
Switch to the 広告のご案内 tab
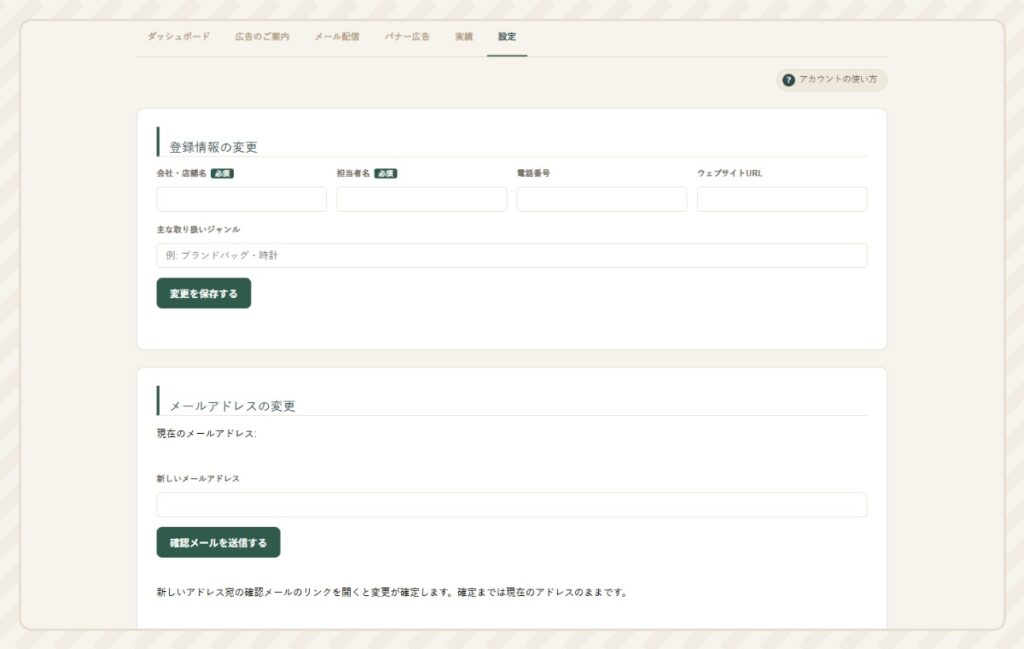coord(262,37)
